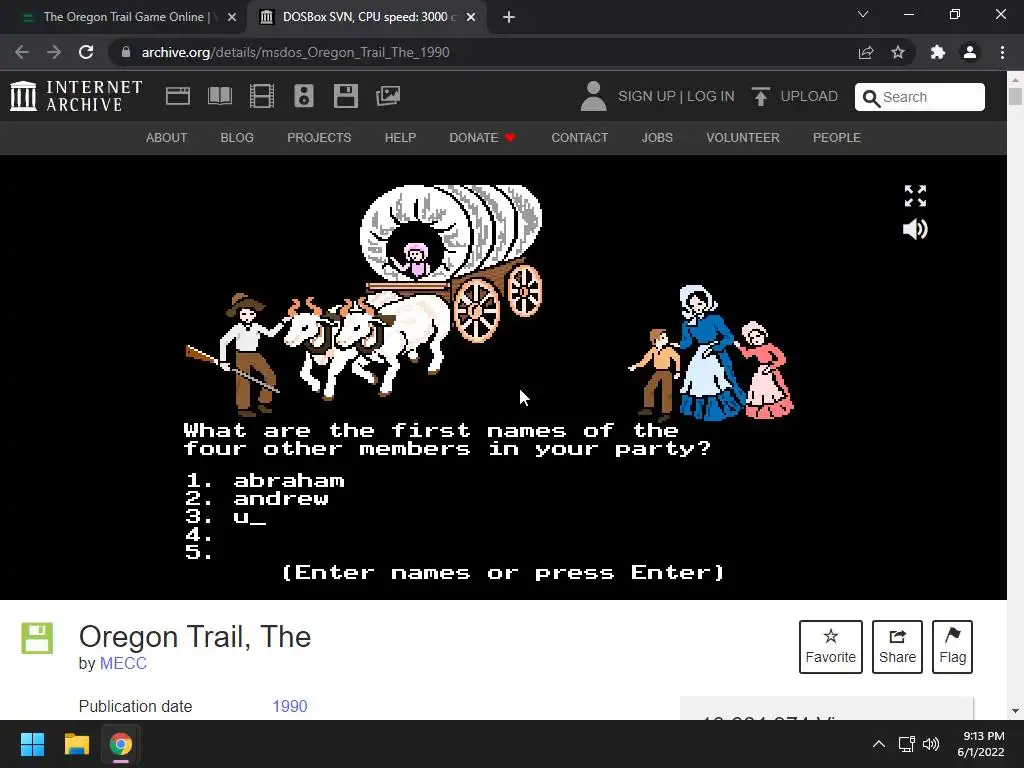Click the green software floppy icon
The image size is (1024, 768).
(37, 638)
